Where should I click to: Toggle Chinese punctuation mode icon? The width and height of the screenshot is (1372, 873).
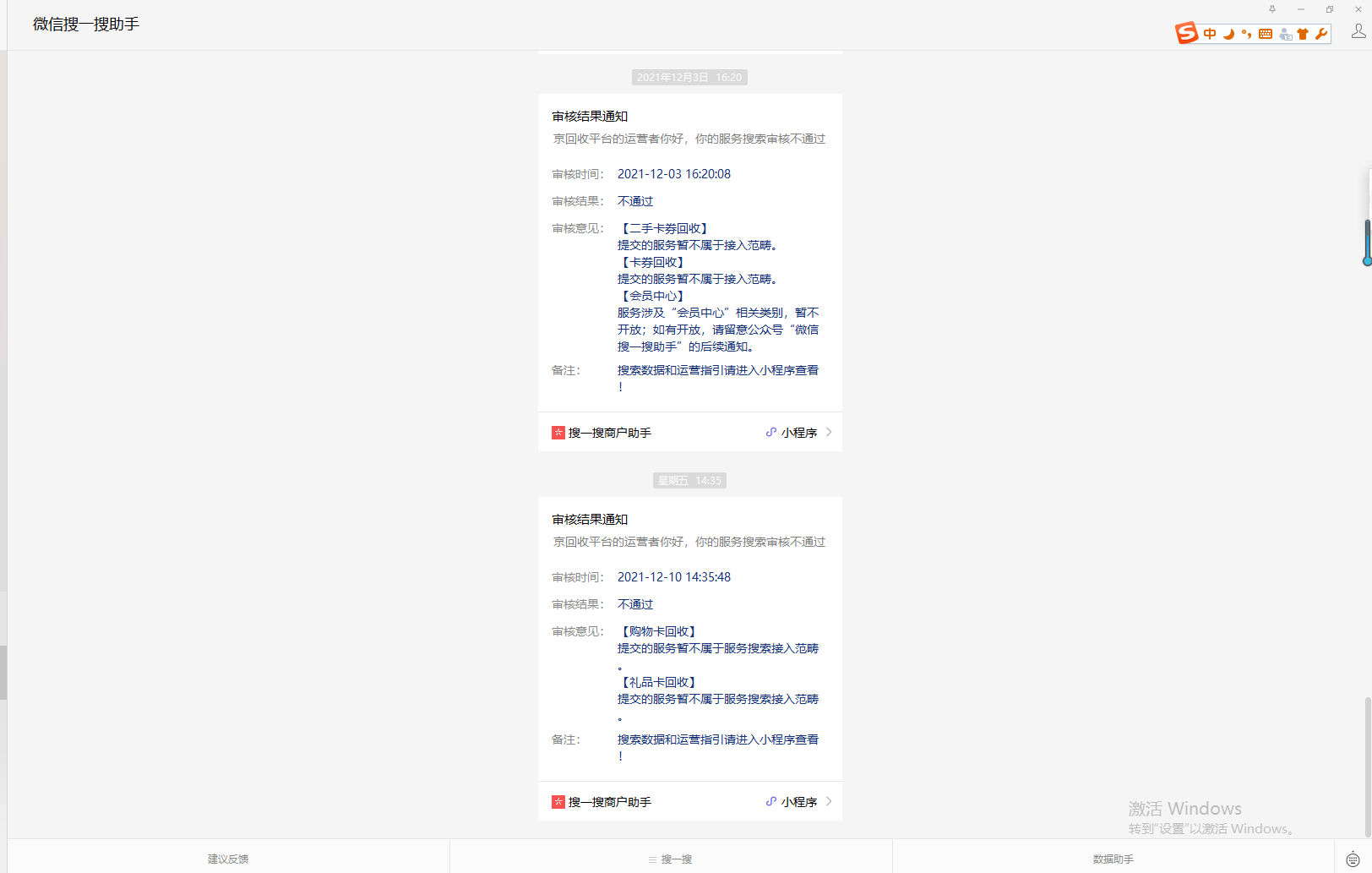tap(1246, 34)
